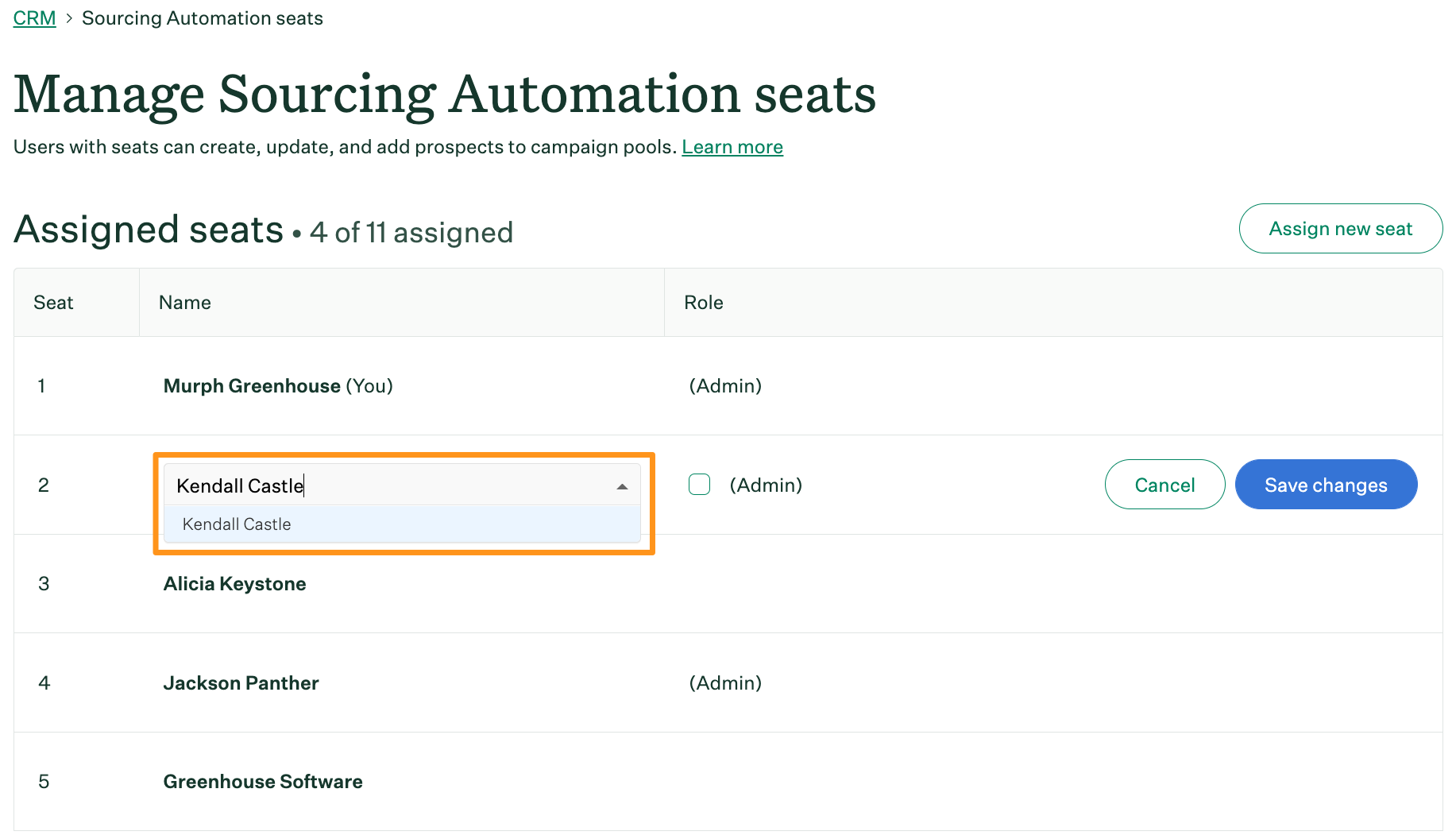Click the (Admin) label next to Jackson Panther

tap(725, 682)
